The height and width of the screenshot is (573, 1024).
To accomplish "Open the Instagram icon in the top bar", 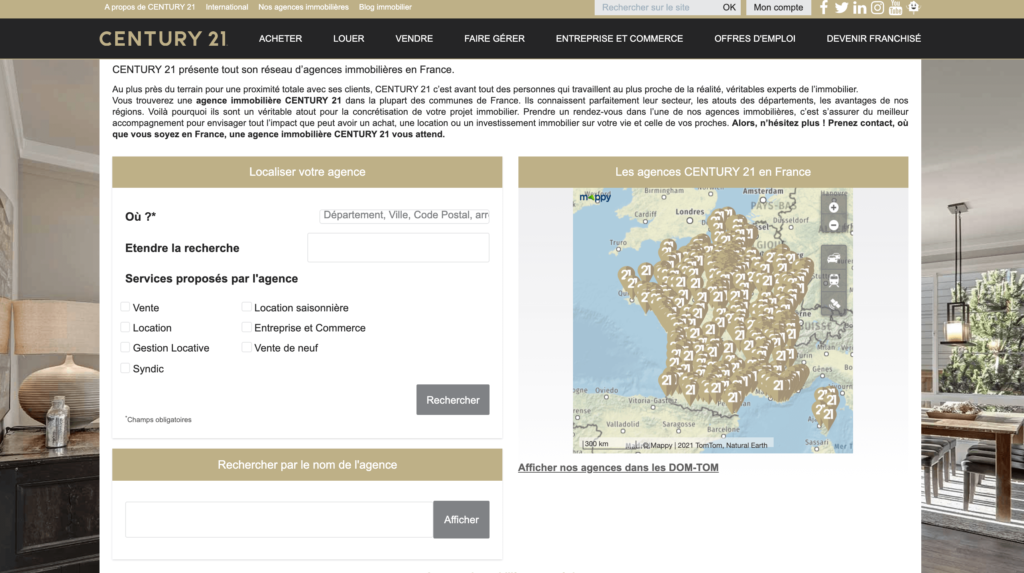I will (877, 8).
